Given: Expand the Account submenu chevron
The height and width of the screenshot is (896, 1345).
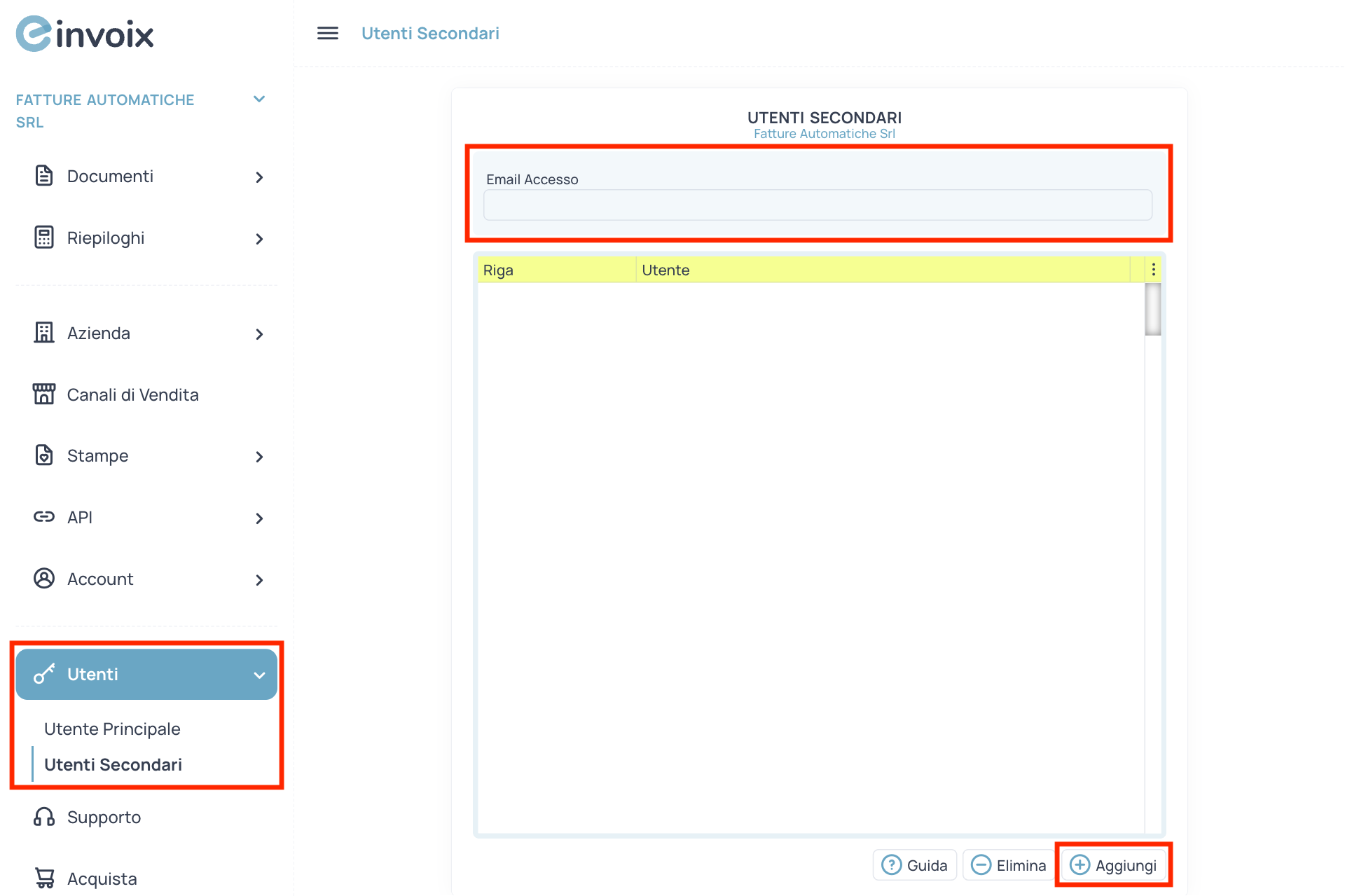Looking at the screenshot, I should (259, 580).
